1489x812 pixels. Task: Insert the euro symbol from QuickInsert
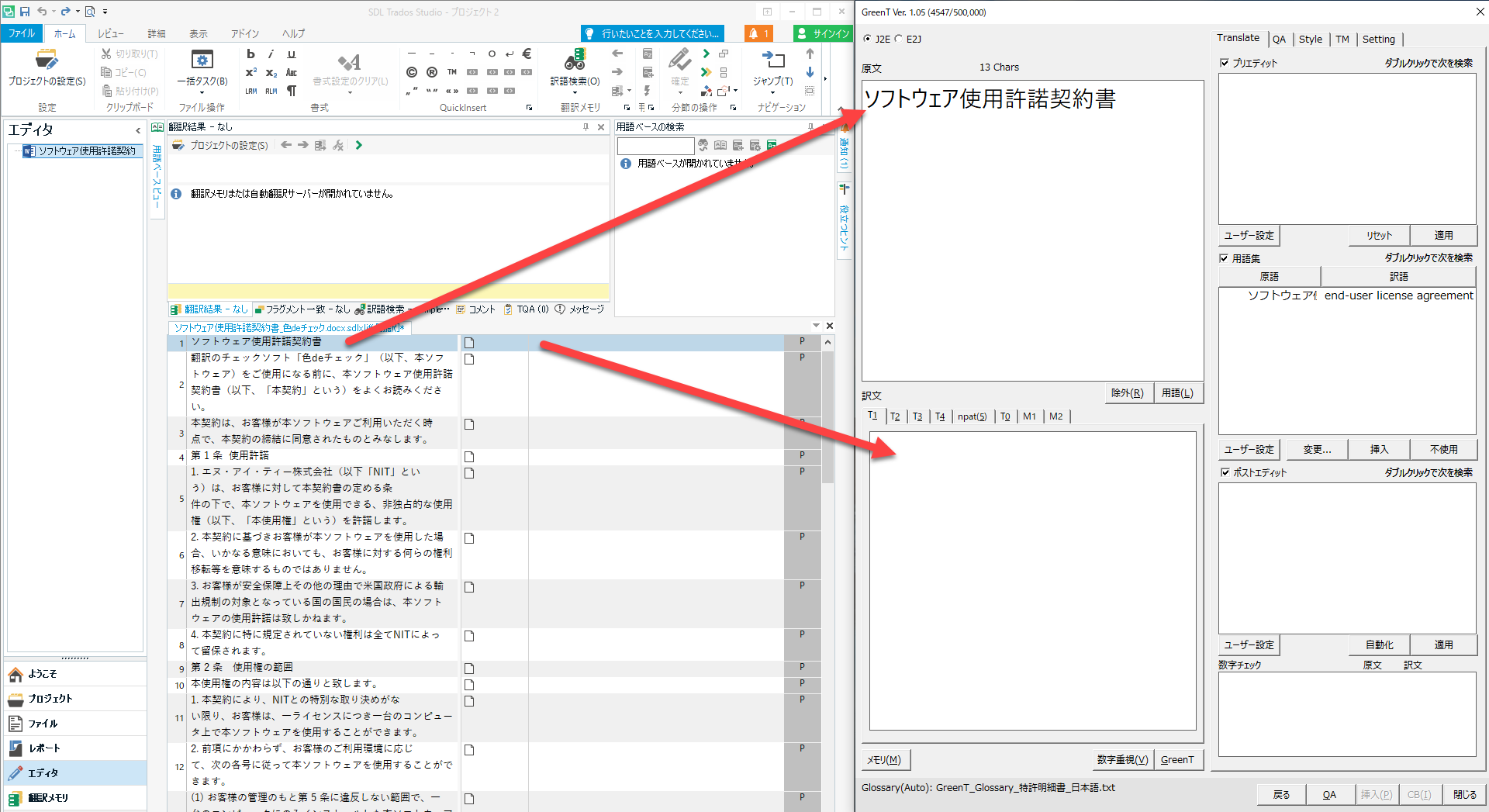point(527,54)
